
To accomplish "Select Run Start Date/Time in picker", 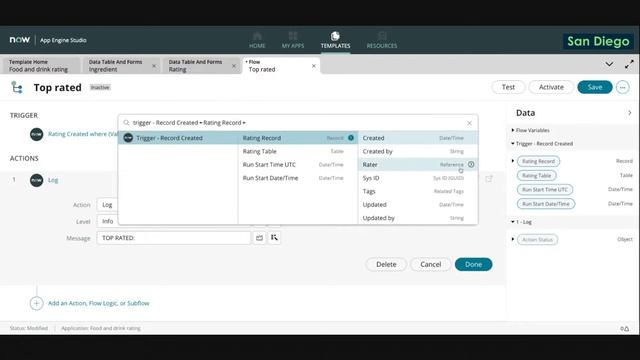I will coord(298,178).
